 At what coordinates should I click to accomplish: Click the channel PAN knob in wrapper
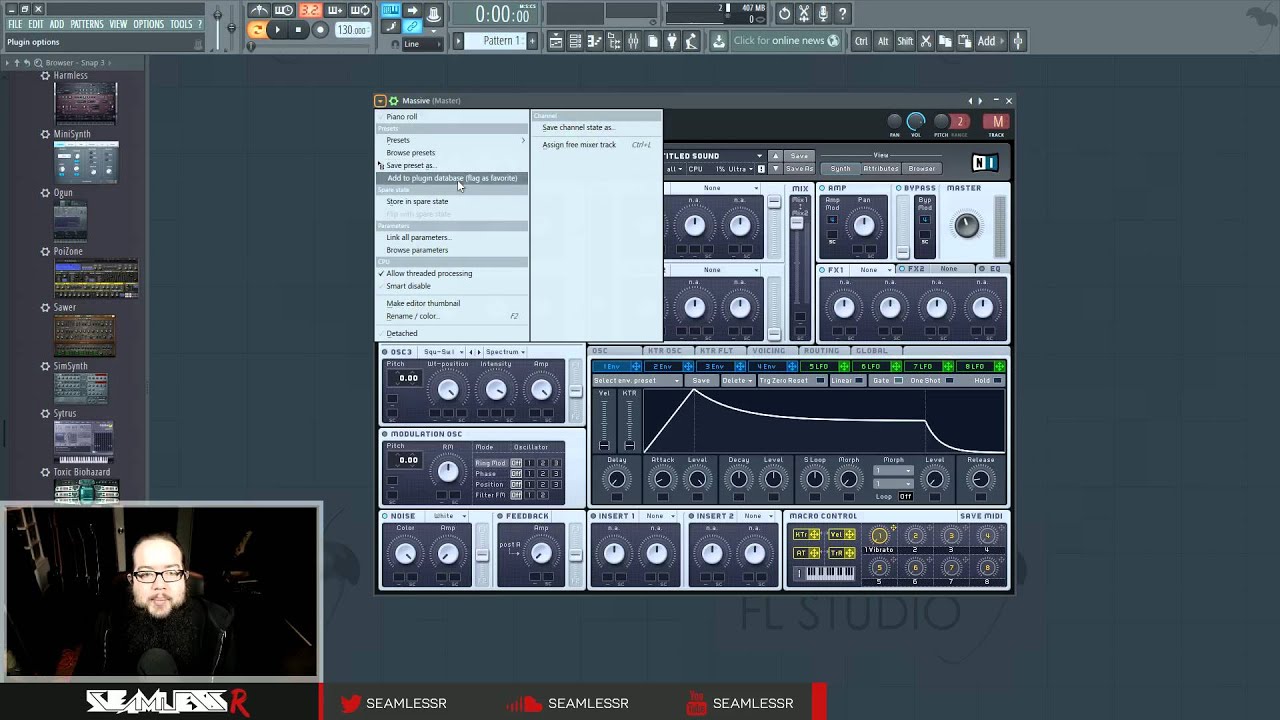895,122
